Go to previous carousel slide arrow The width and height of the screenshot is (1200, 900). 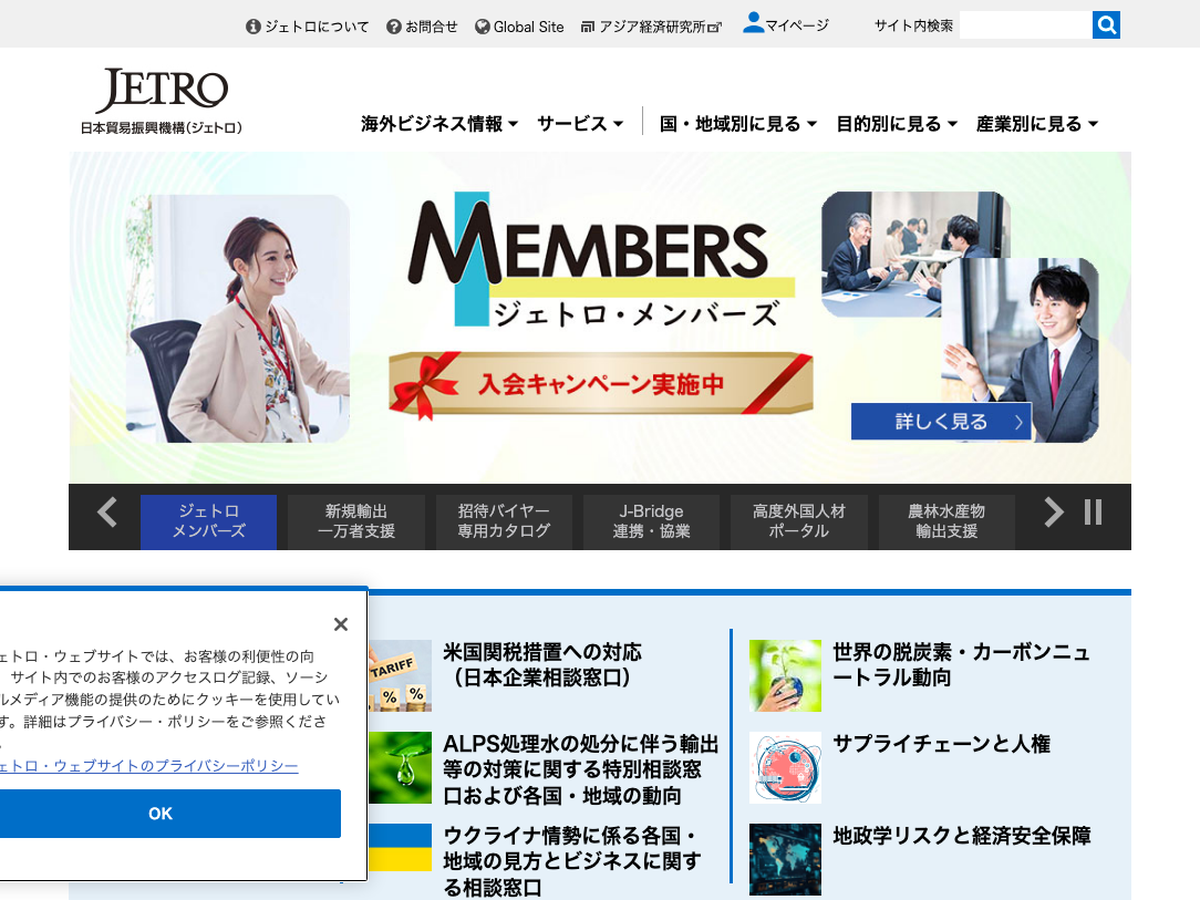(x=107, y=513)
